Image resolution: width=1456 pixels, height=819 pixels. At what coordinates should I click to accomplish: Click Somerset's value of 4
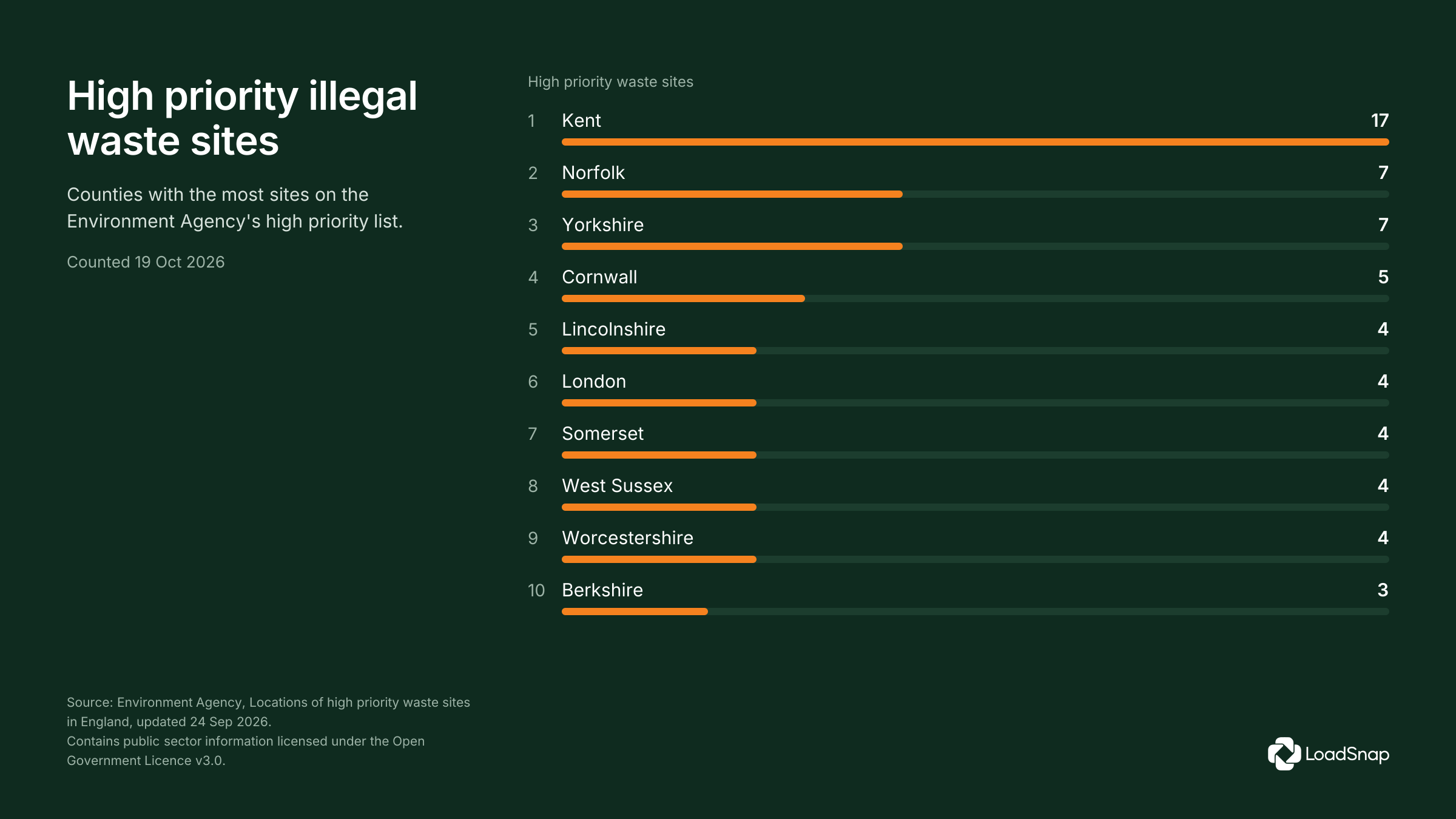pos(1383,434)
